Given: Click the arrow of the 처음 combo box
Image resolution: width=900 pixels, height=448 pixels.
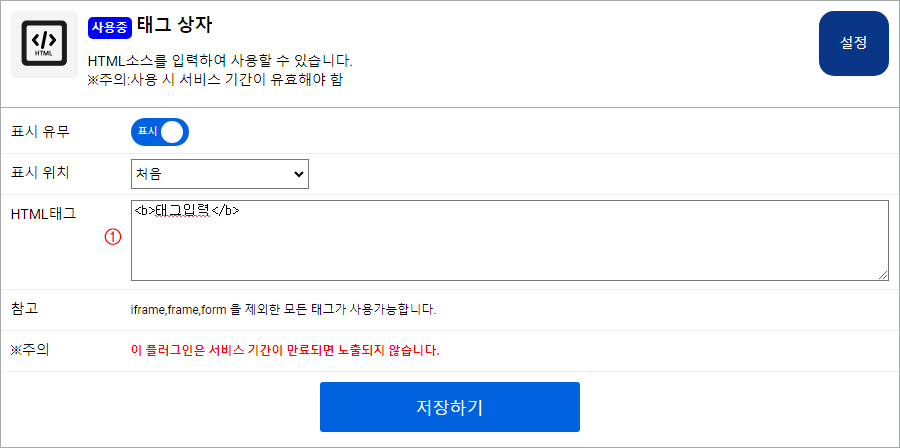Looking at the screenshot, I should pos(298,174).
